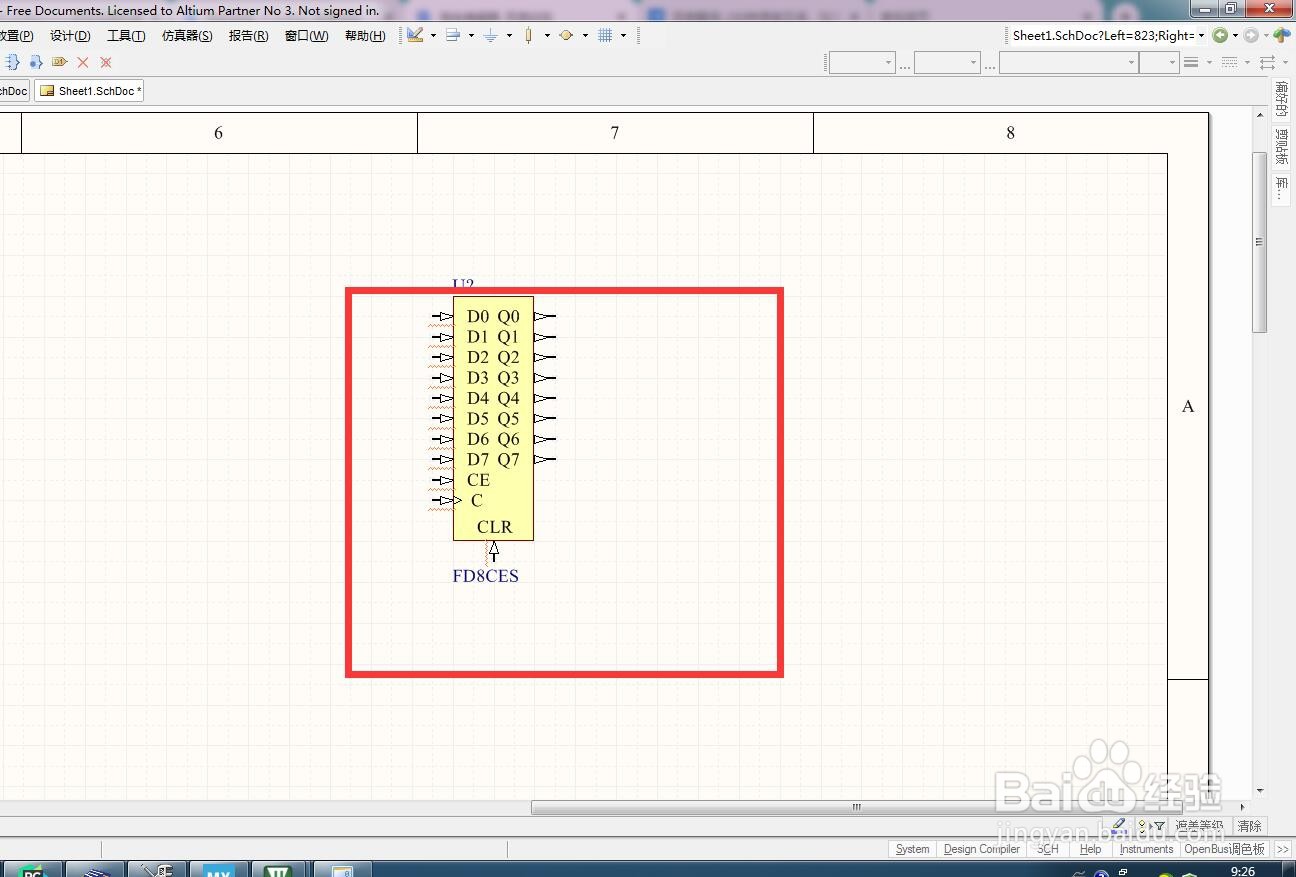The height and width of the screenshot is (877, 1296).
Task: Click the digital devices component icon
Action: (529, 35)
